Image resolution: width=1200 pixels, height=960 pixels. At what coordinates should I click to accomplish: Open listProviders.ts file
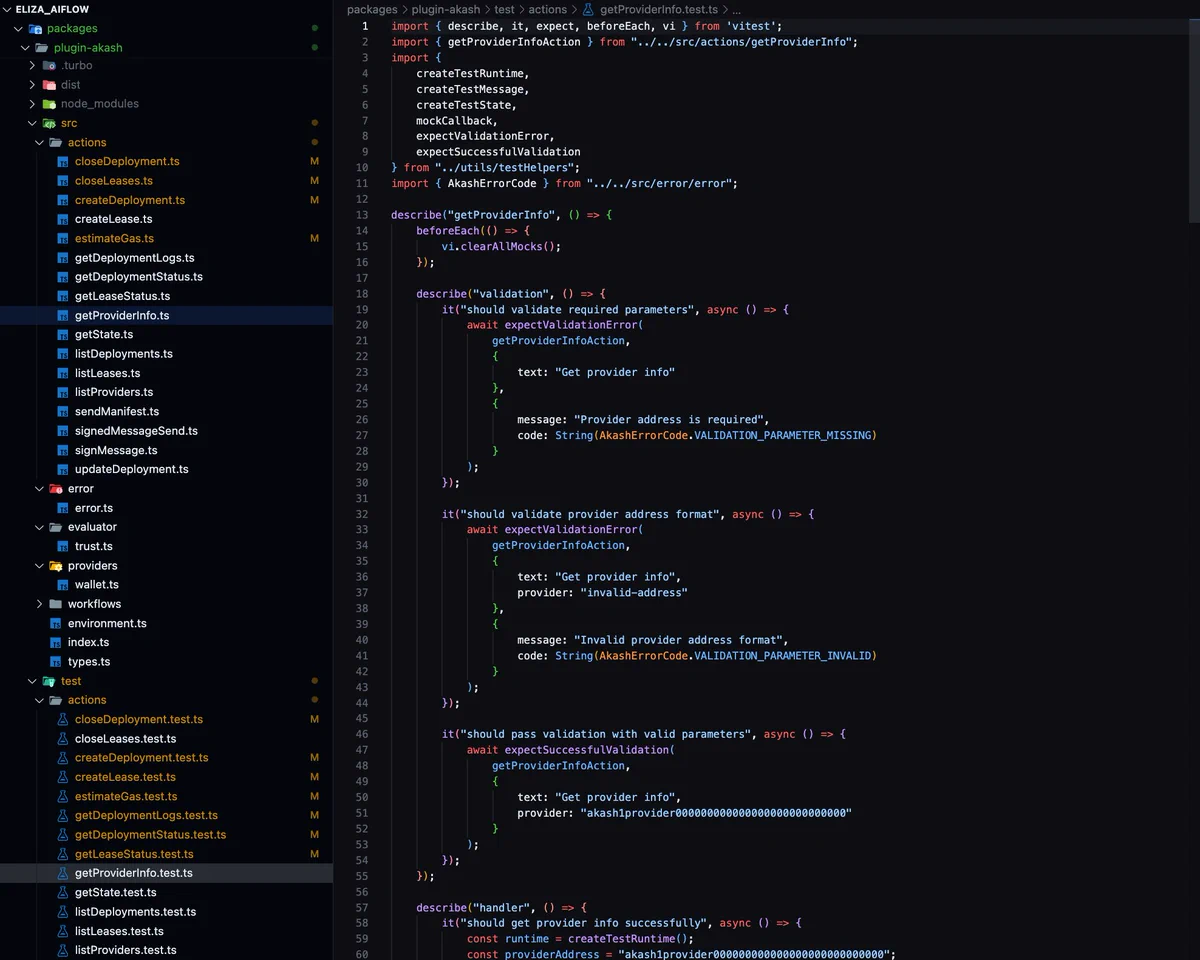pyautogui.click(x=114, y=392)
